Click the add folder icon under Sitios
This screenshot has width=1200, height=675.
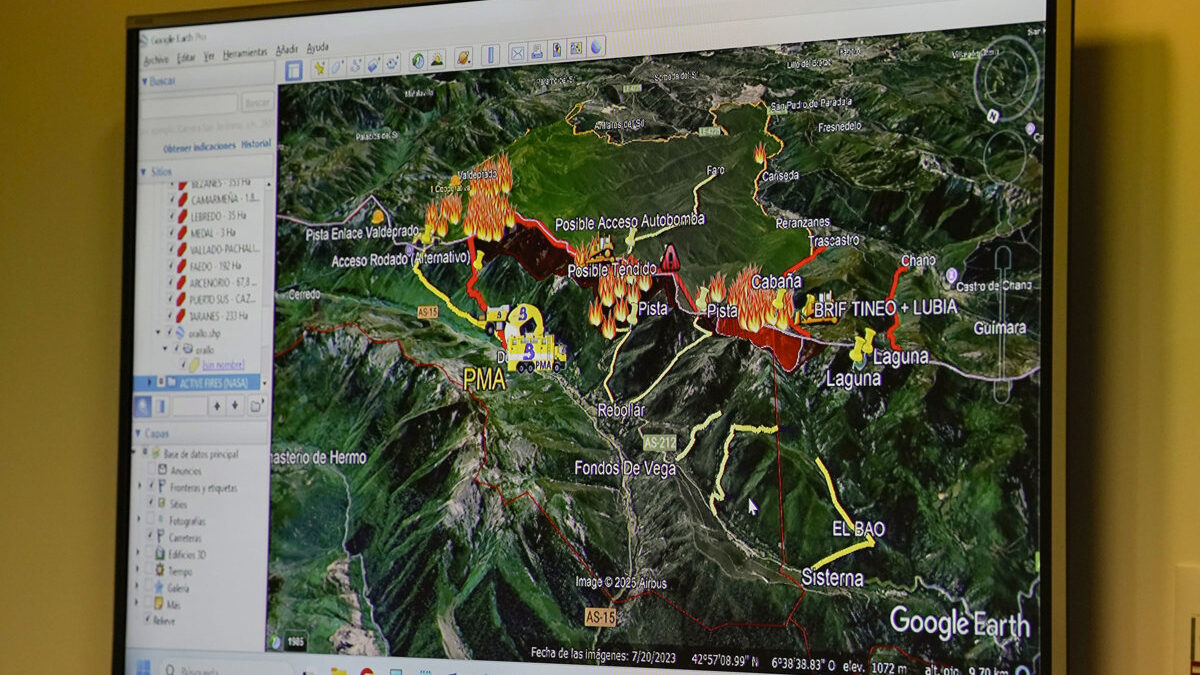pyautogui.click(x=257, y=405)
